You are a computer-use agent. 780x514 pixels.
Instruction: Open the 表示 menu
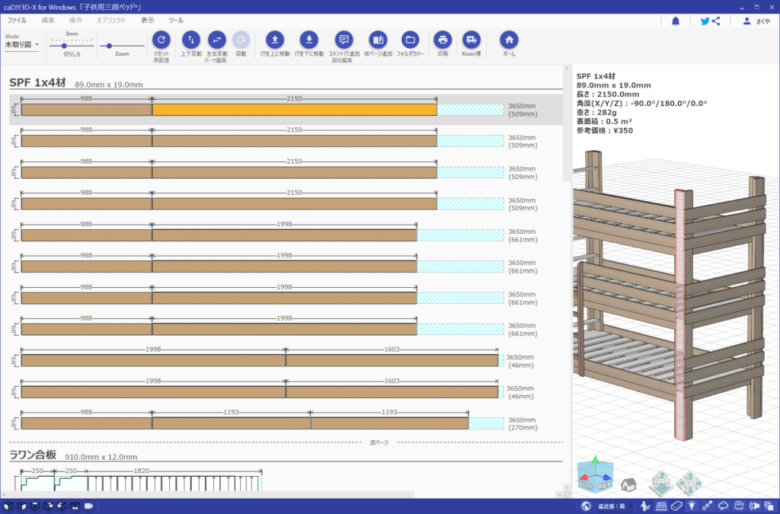click(x=147, y=20)
